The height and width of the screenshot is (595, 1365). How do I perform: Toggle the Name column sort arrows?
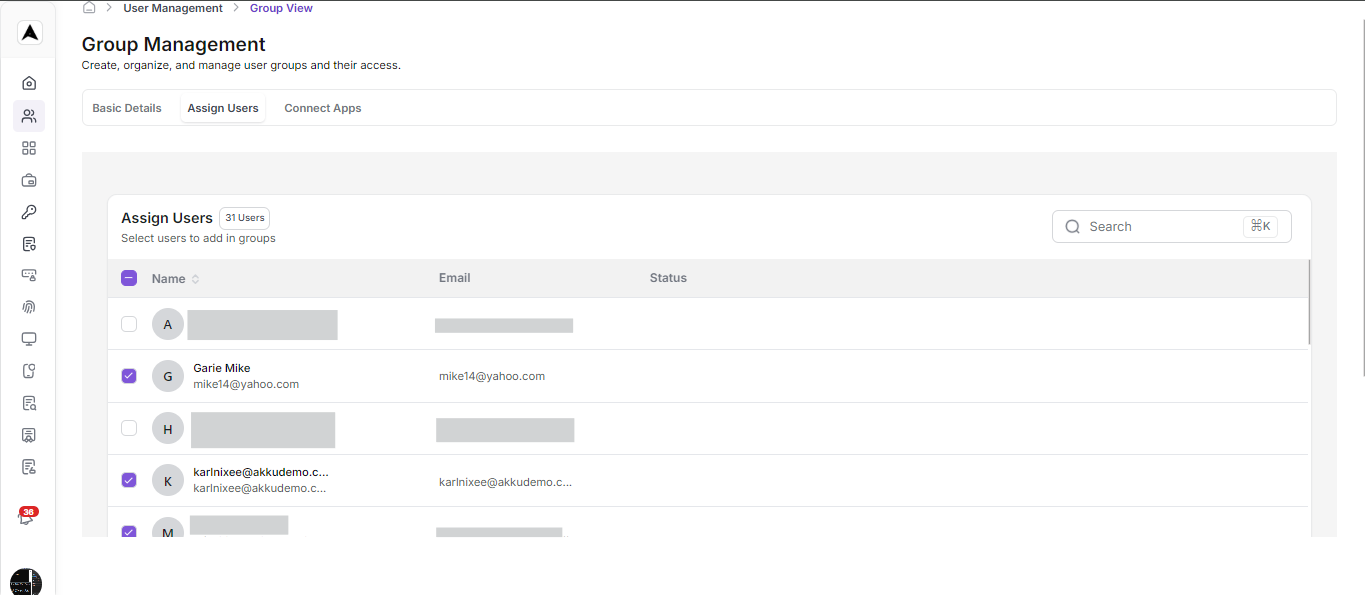click(194, 278)
